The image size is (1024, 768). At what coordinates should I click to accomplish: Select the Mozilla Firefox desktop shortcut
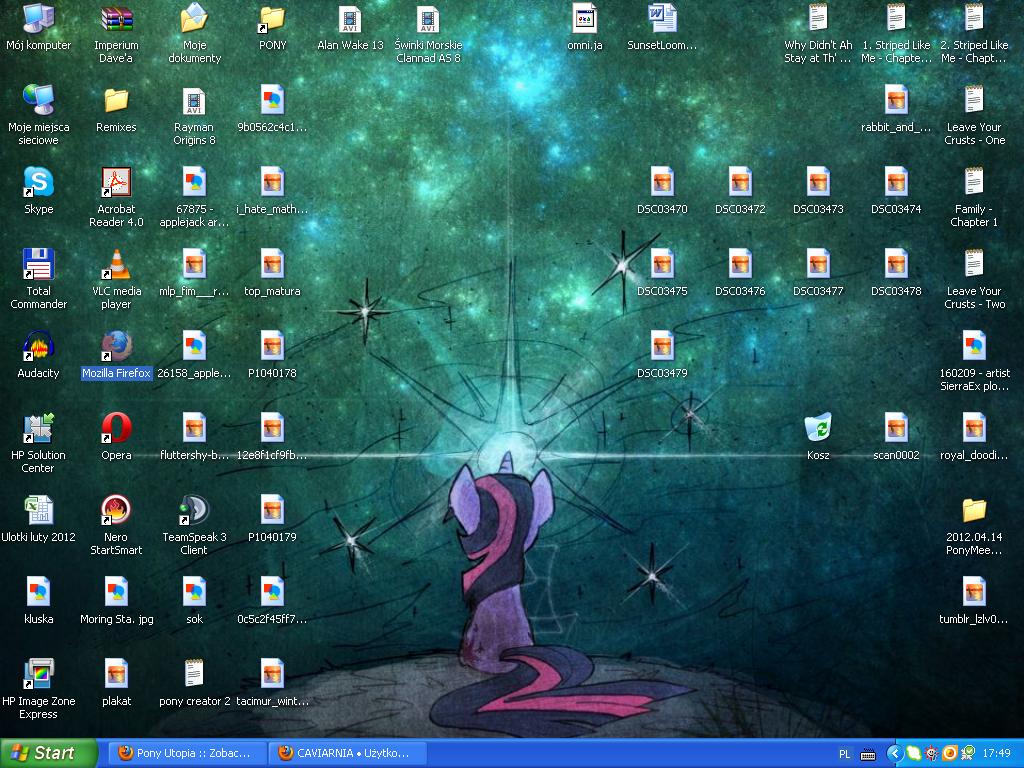(116, 347)
